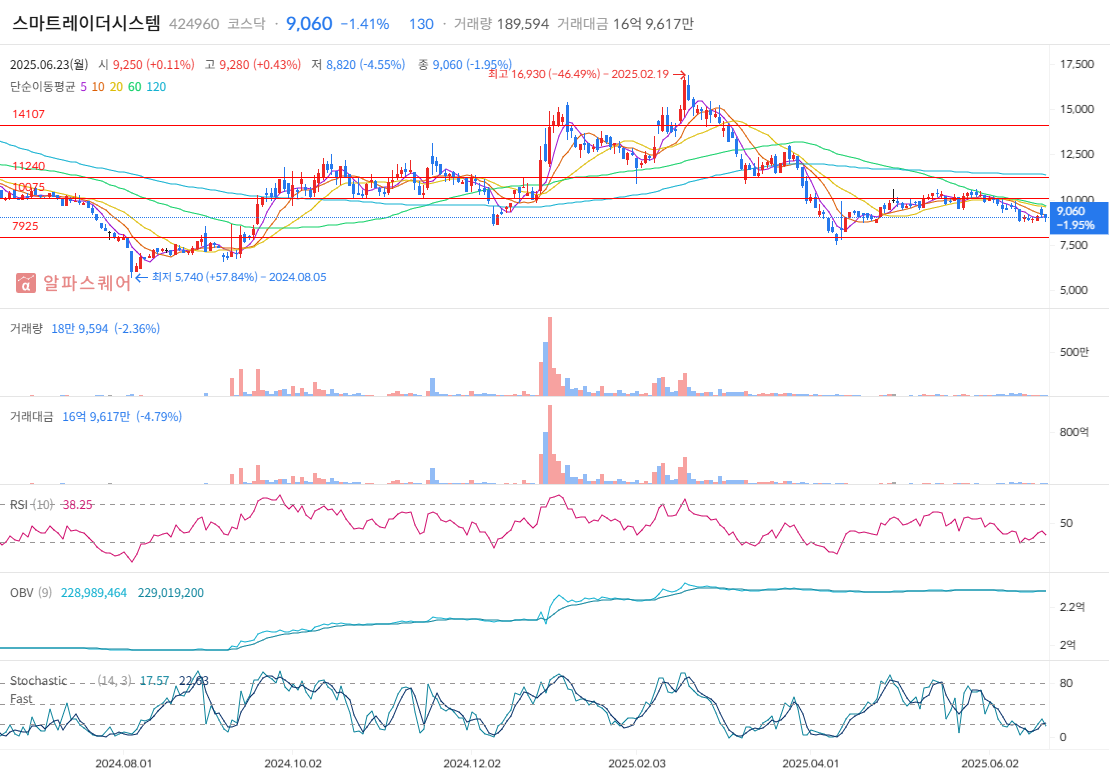
Task: Click the 2024.10.02 date on the time axis
Action: coord(293,764)
